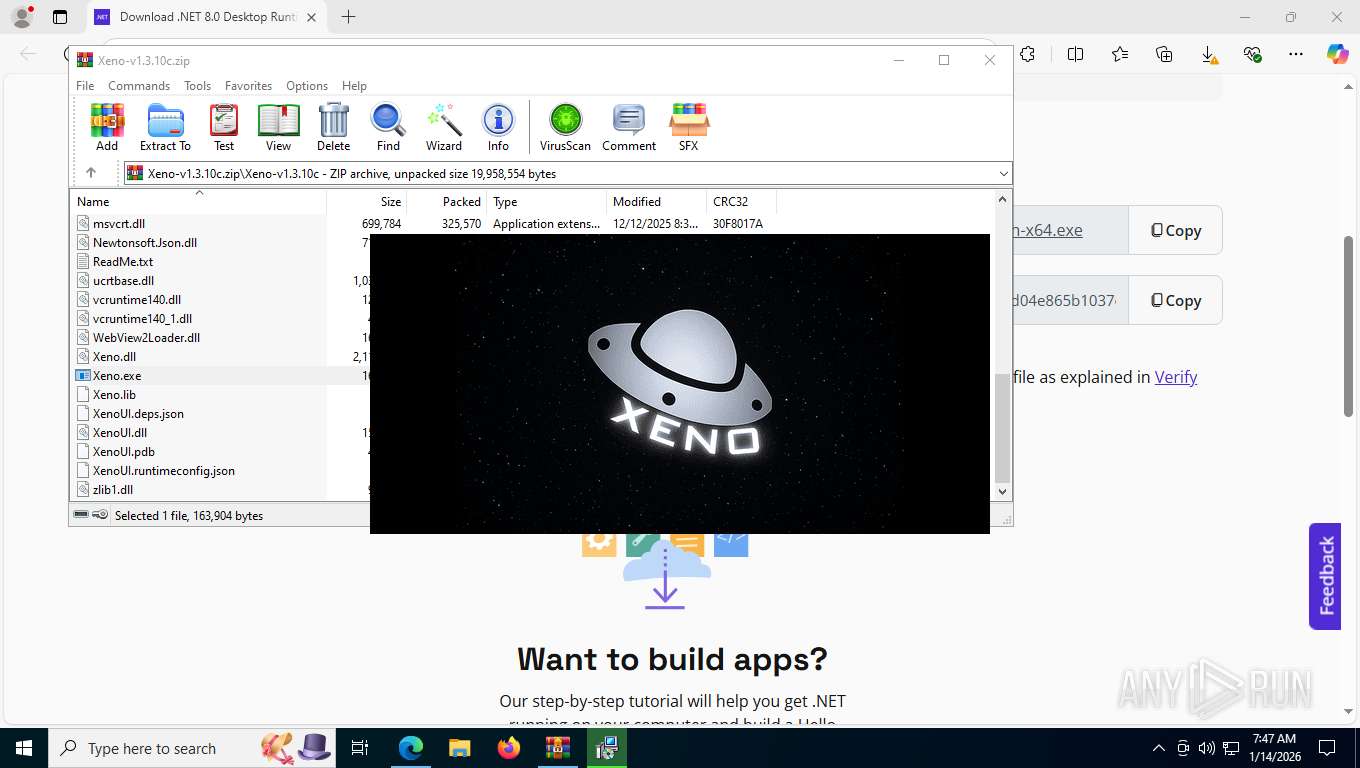
Task: Expand the archive path dropdown
Action: tap(1003, 174)
